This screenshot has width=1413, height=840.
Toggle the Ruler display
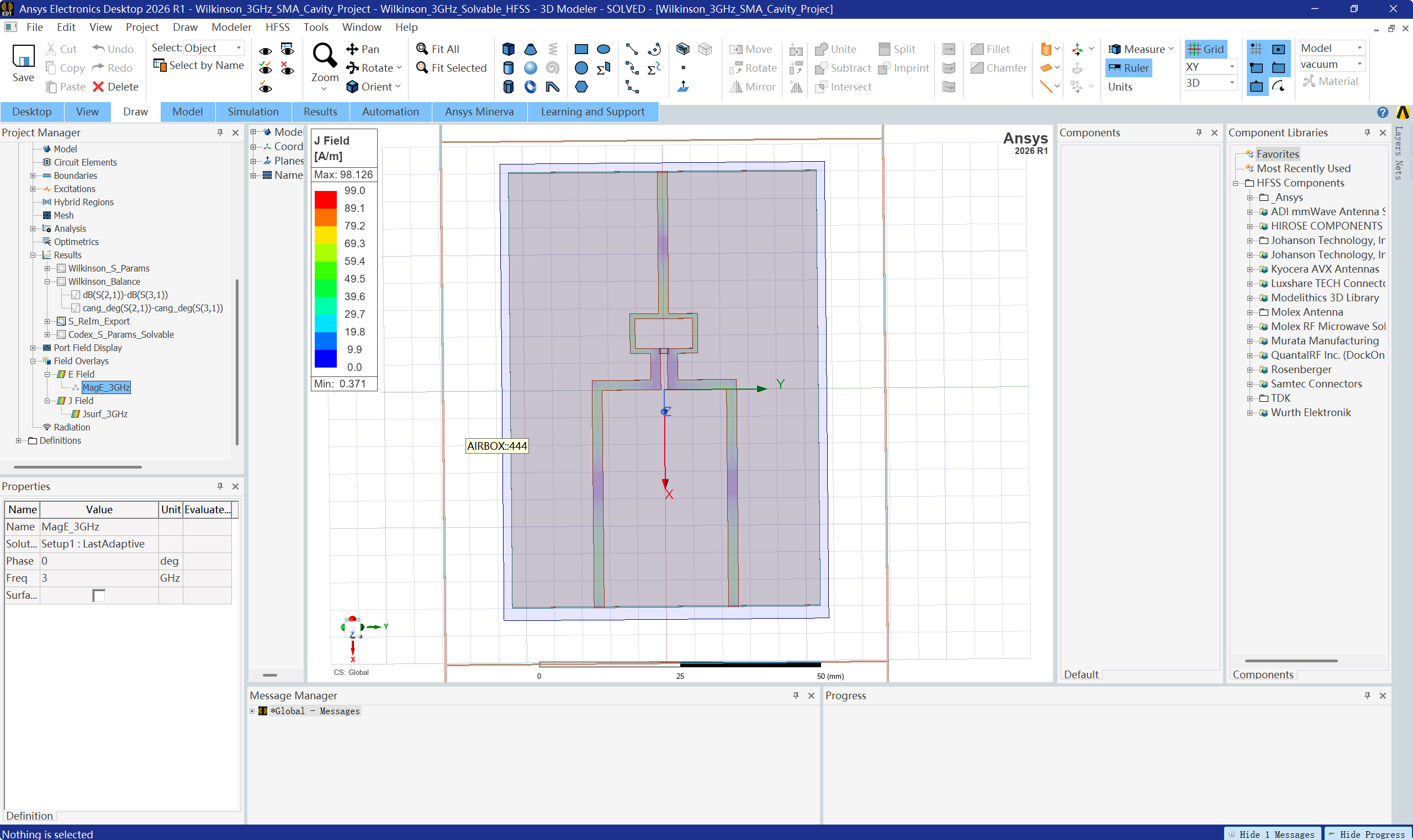tap(1129, 68)
